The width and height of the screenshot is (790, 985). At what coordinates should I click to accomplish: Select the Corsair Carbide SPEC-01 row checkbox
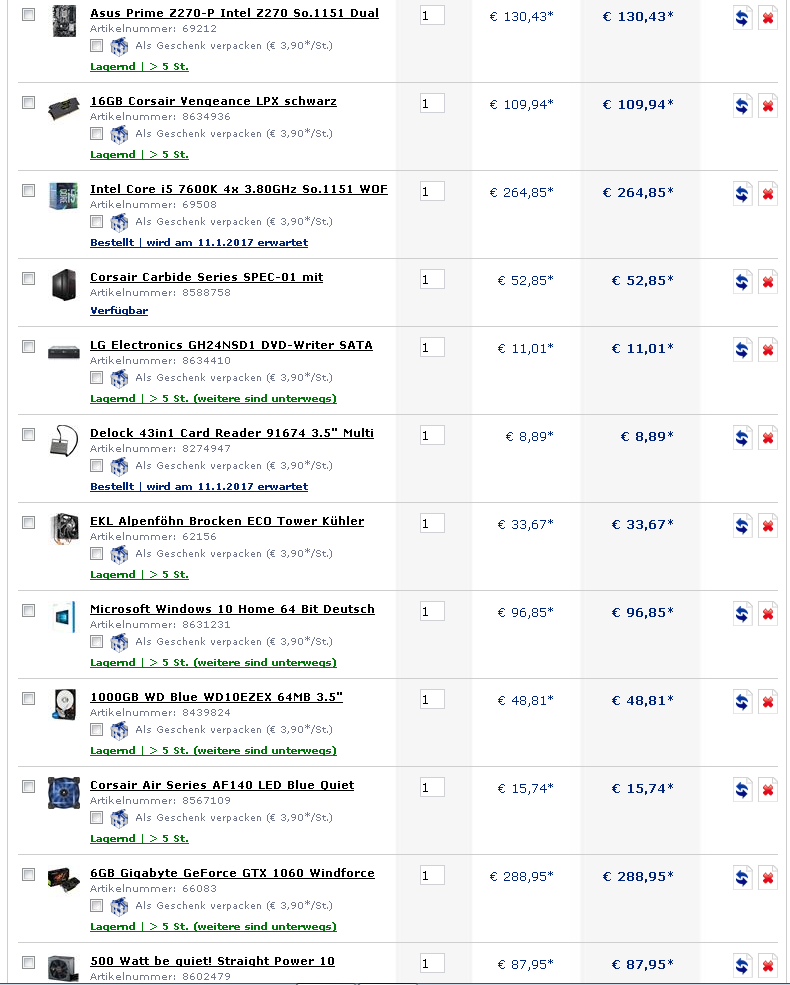tap(28, 278)
